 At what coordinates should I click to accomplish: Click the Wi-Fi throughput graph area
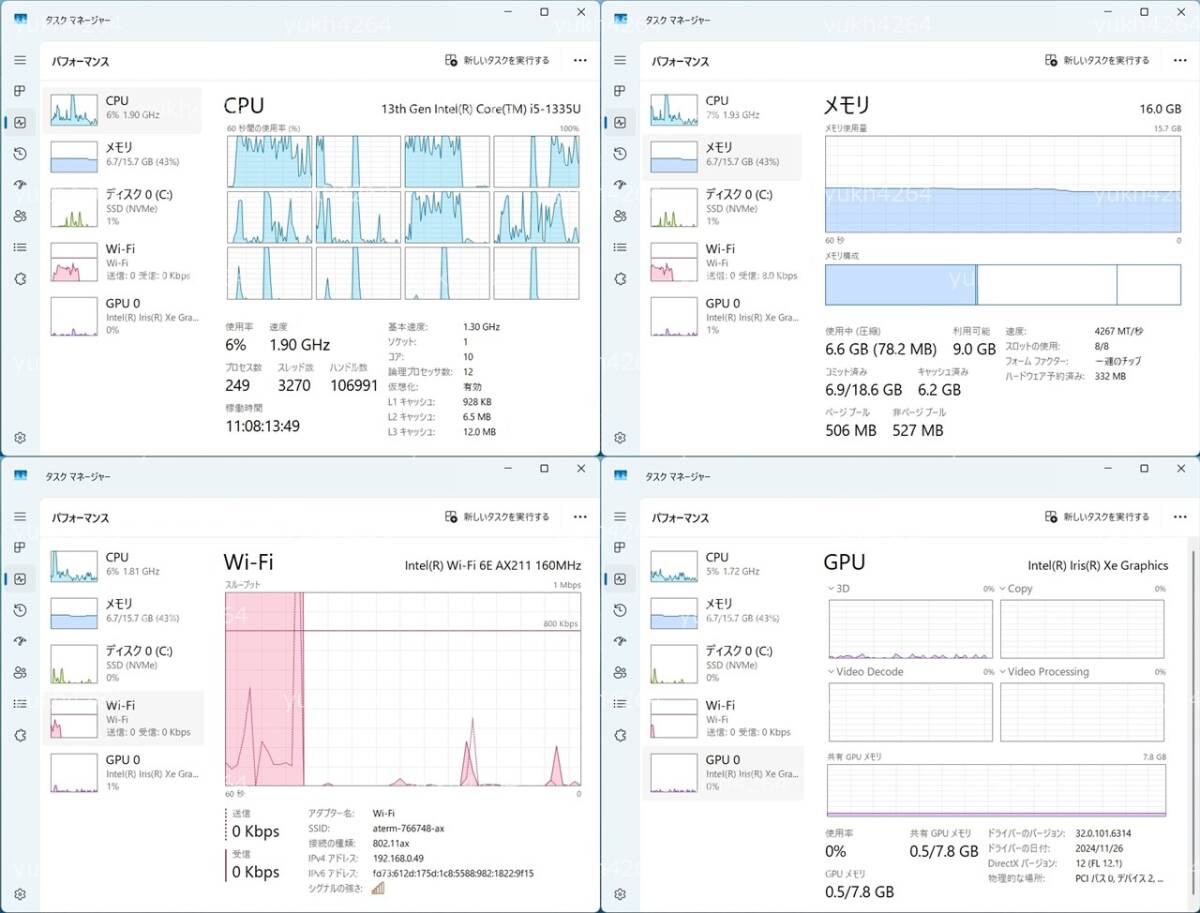click(x=402, y=688)
